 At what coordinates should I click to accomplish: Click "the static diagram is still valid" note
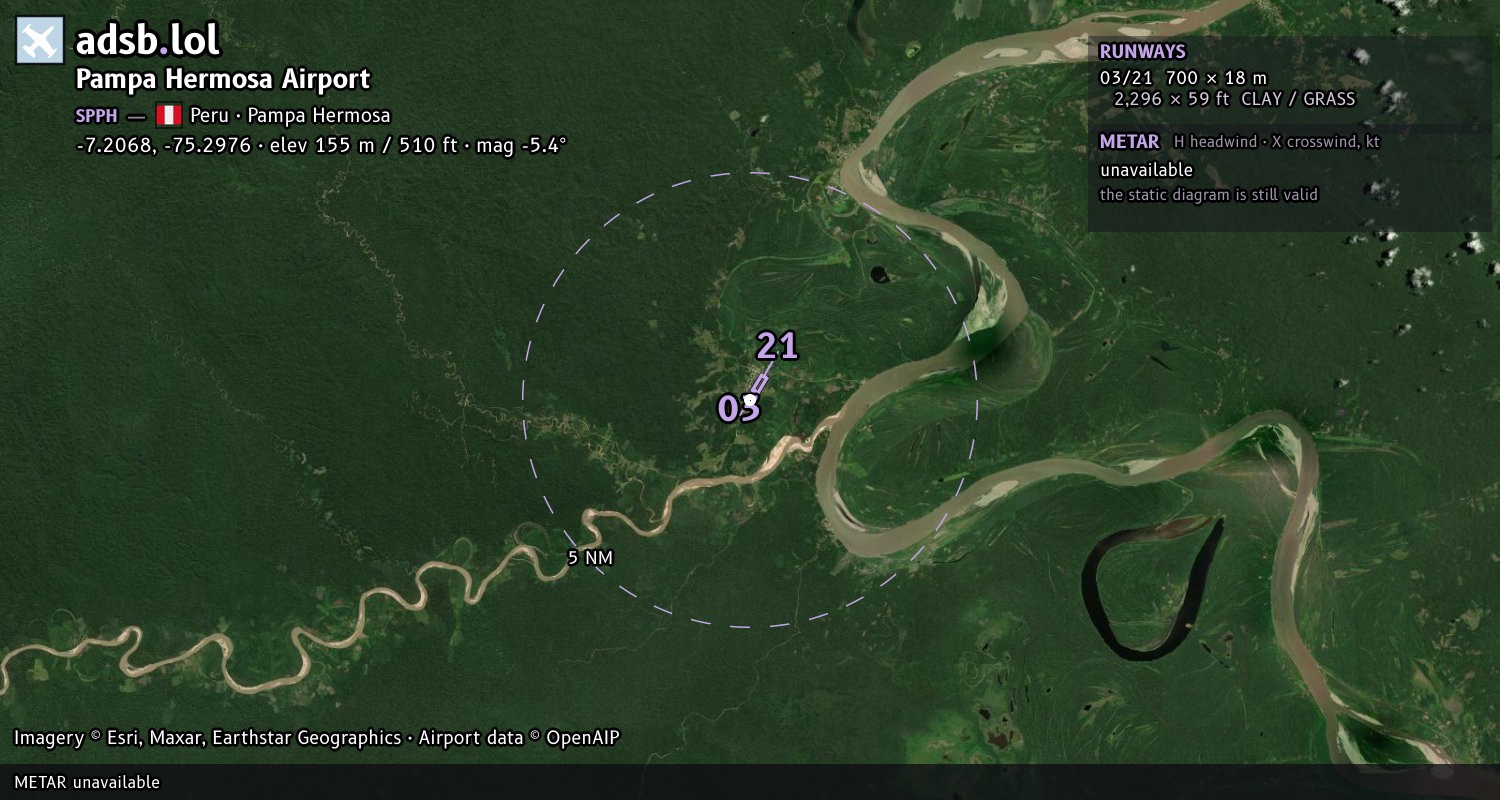pos(1209,195)
